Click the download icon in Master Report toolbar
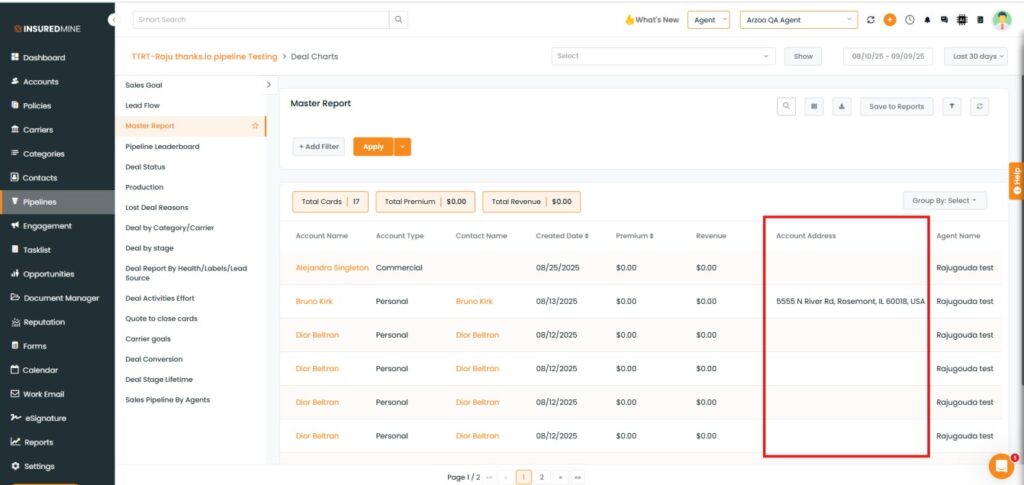 tap(842, 106)
